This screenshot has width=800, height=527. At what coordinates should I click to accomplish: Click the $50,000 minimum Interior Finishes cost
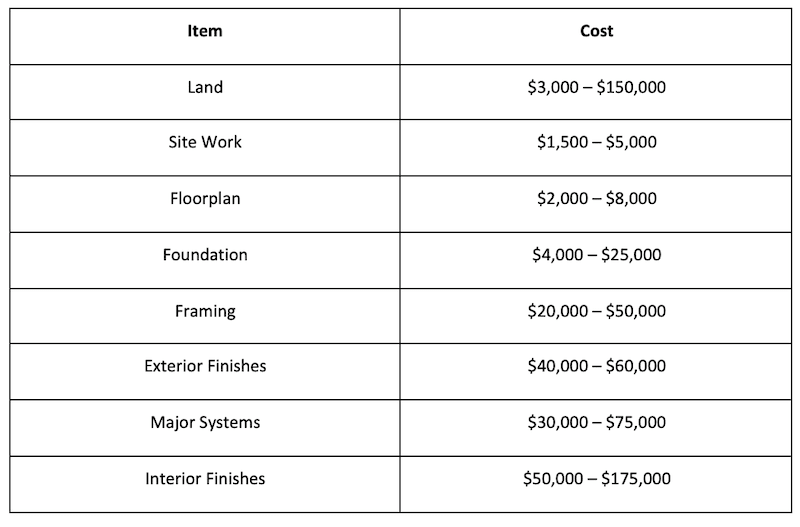point(555,479)
